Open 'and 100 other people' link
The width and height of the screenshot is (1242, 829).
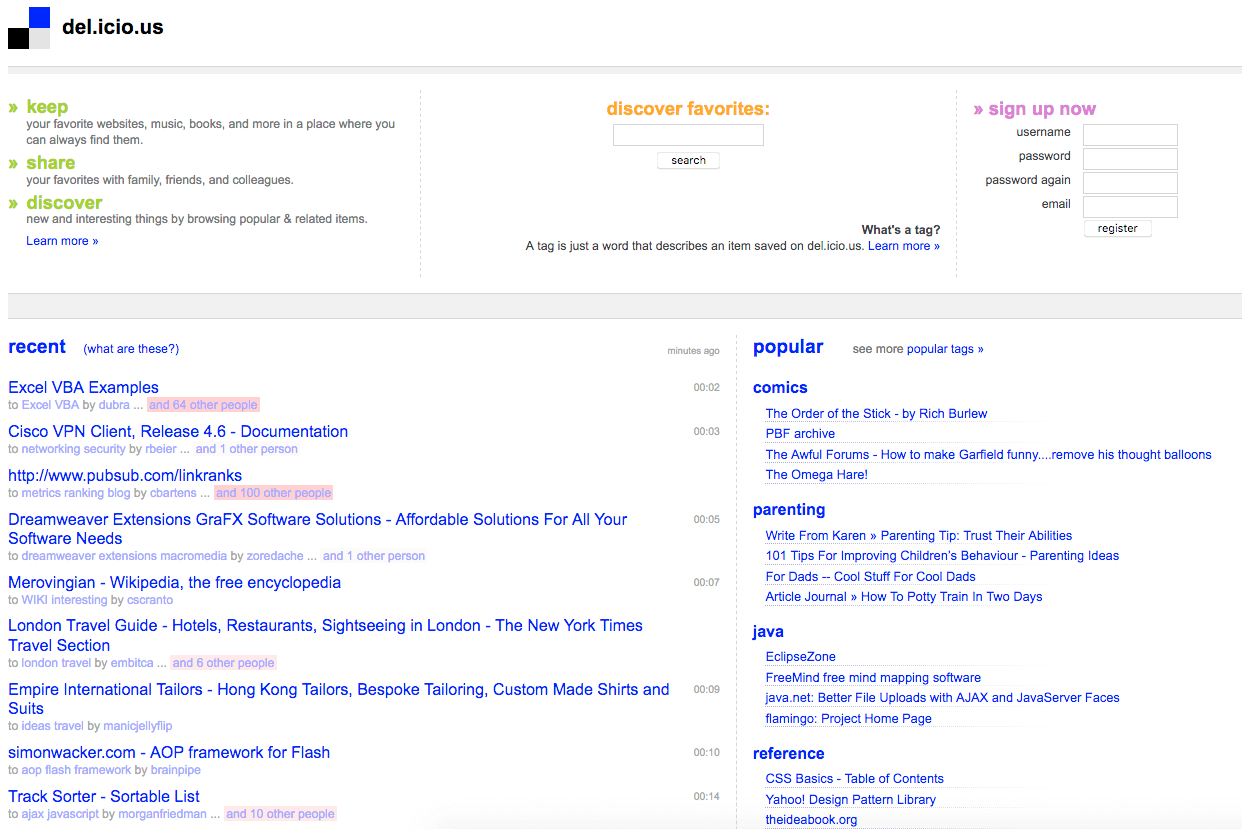(273, 493)
